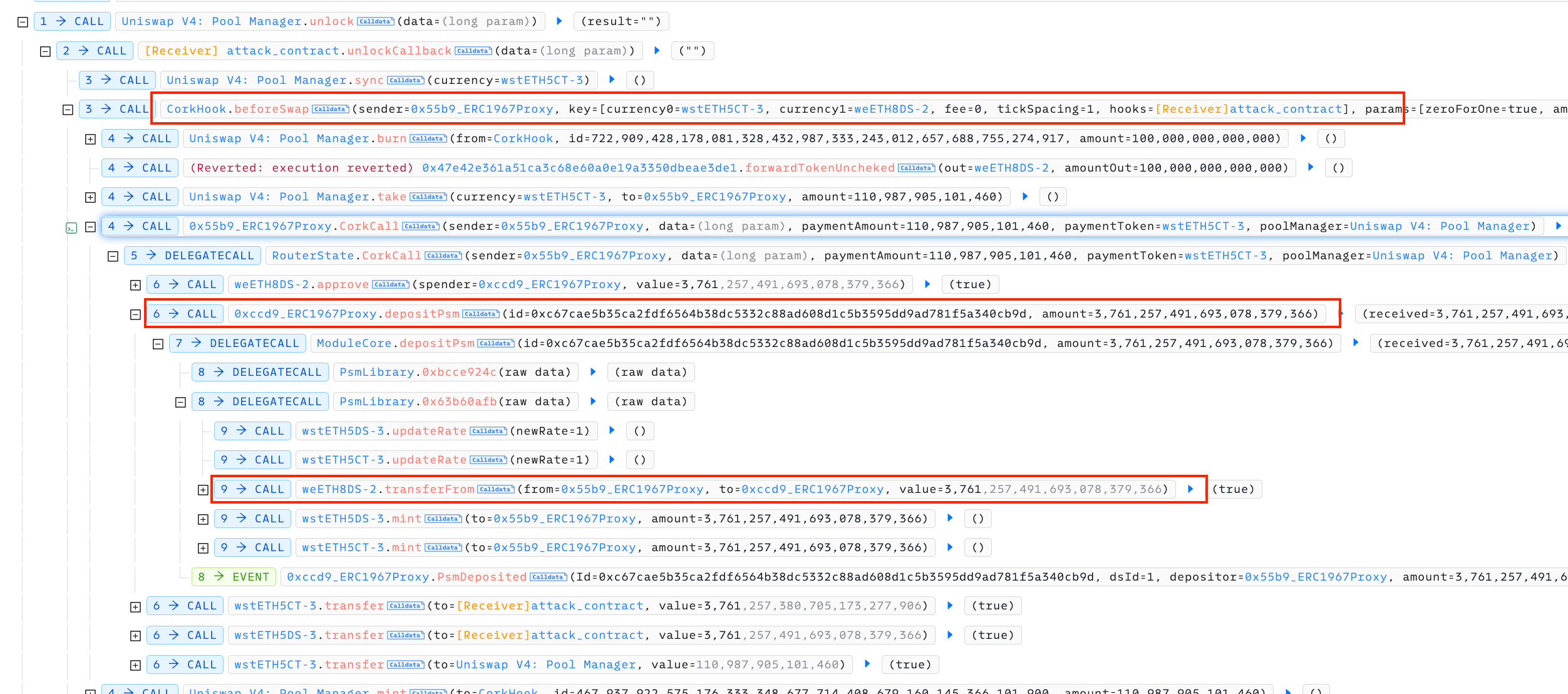The height and width of the screenshot is (694, 1568).
Task: Open Calldata badge on wstETH5CT-3.updateRate row
Action: [488, 460]
